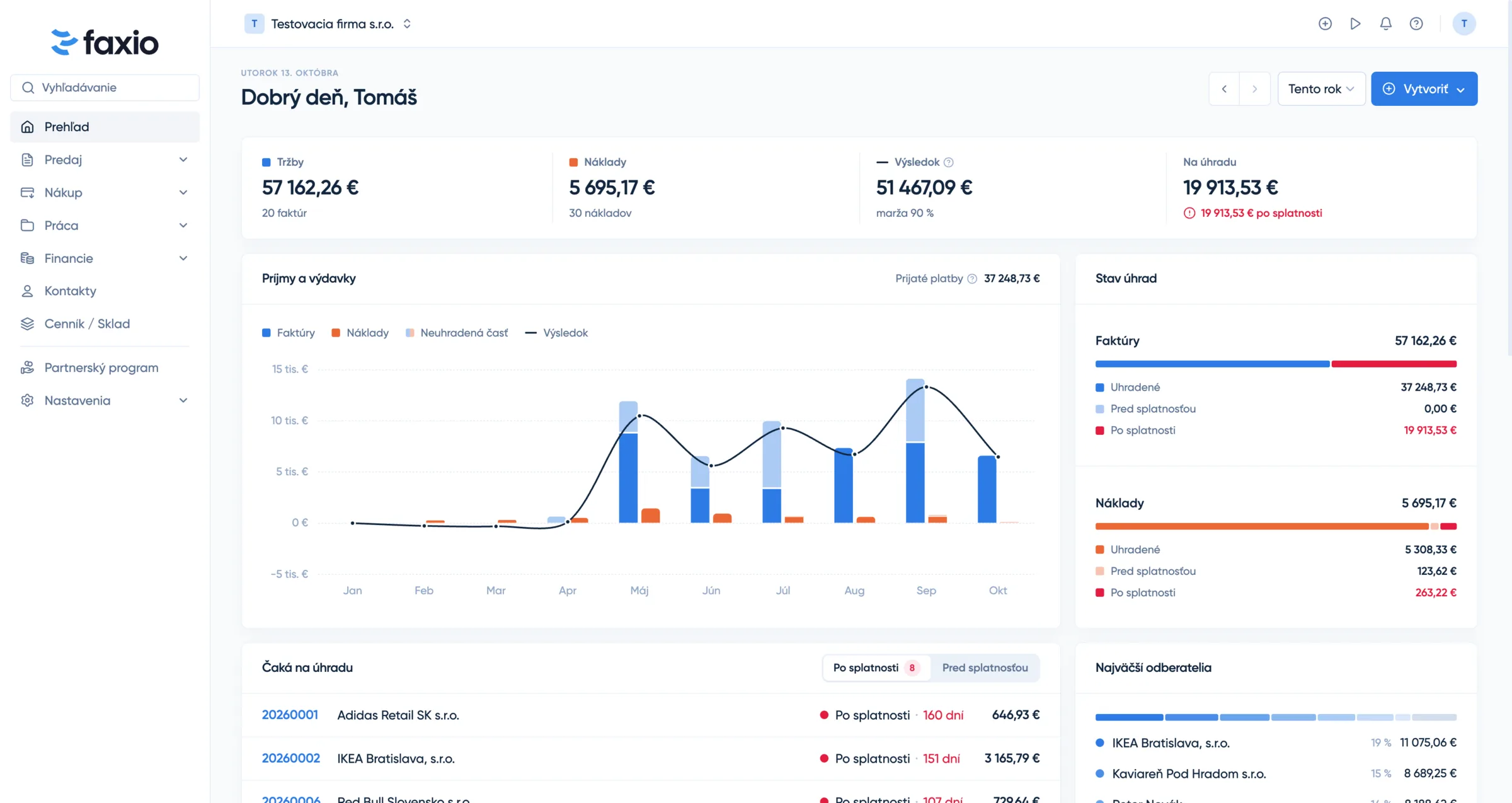This screenshot has width=1512, height=803.
Task: Click the Cenník / Sklad layers icon
Action: pyautogui.click(x=27, y=323)
